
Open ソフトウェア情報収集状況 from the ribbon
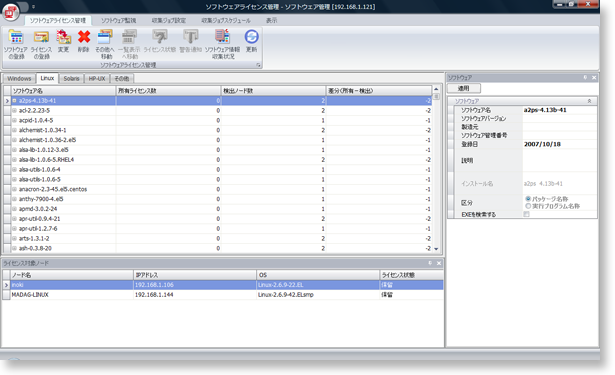pyautogui.click(x=222, y=44)
